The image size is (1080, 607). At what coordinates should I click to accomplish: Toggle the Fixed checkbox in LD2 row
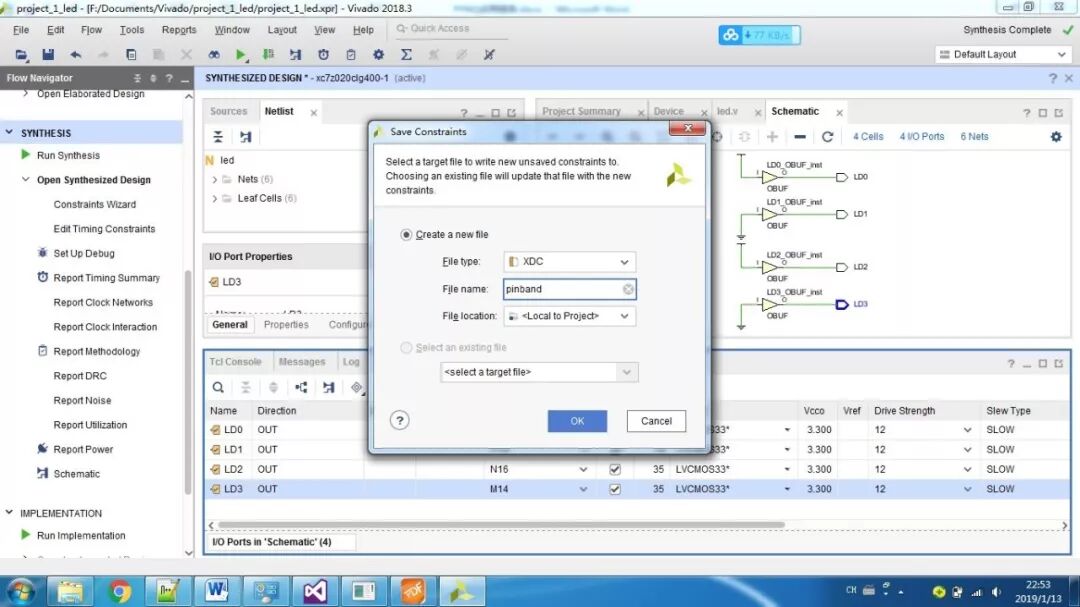[614, 469]
